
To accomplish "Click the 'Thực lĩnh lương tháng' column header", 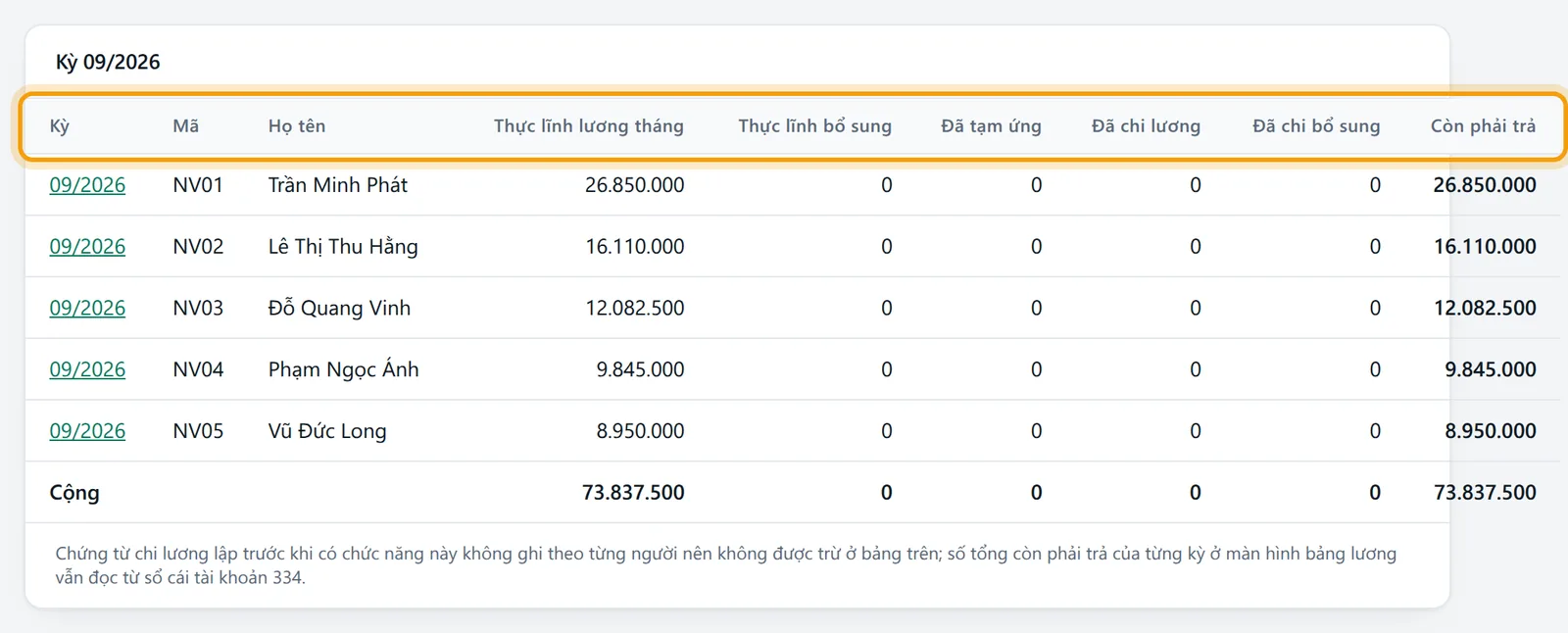I will [x=589, y=126].
